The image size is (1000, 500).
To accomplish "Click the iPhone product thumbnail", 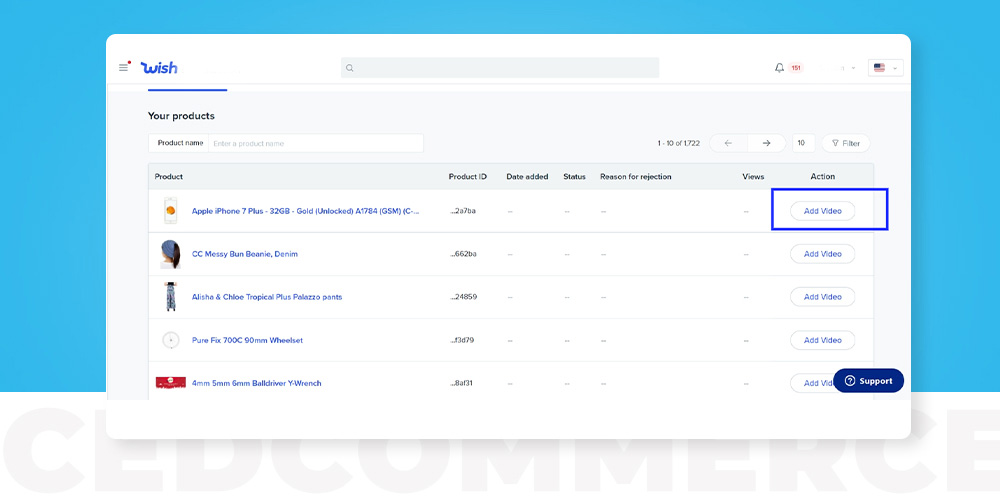I will [170, 210].
